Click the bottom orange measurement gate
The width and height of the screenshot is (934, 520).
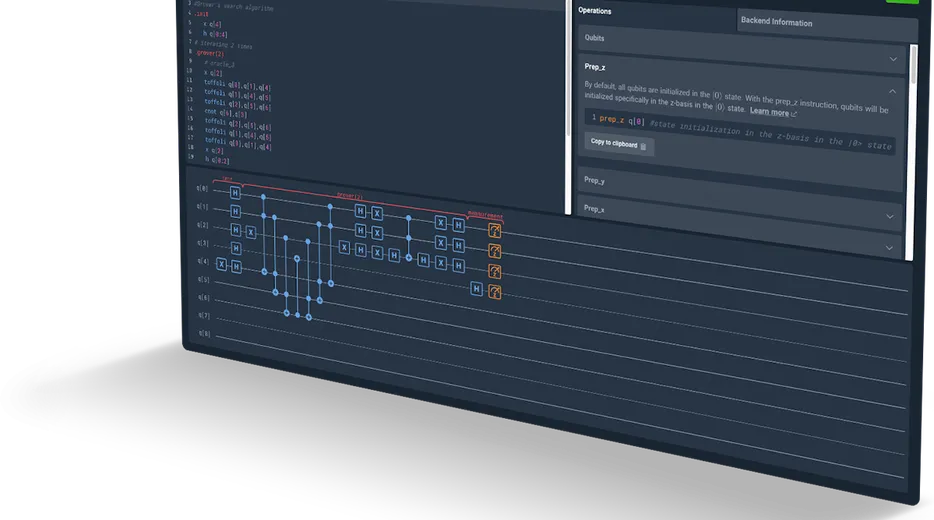pos(494,292)
